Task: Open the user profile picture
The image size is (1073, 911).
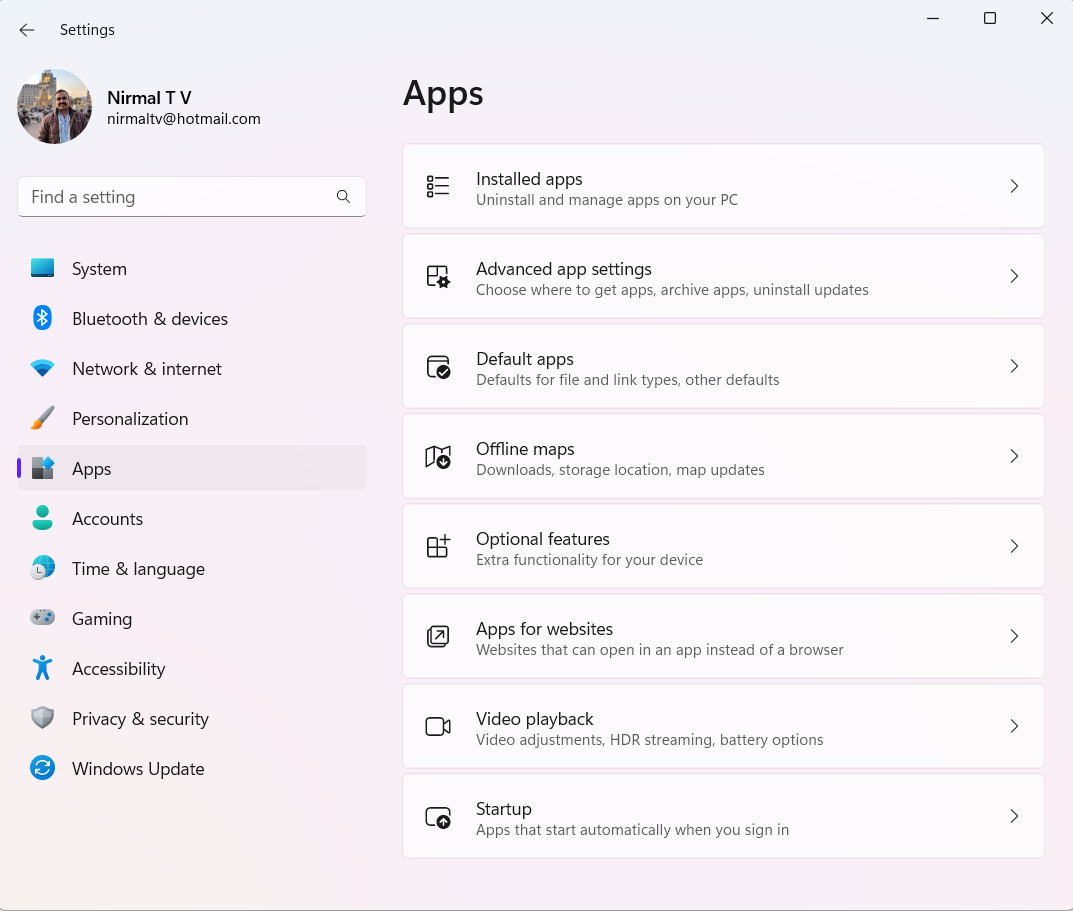Action: pyautogui.click(x=55, y=106)
